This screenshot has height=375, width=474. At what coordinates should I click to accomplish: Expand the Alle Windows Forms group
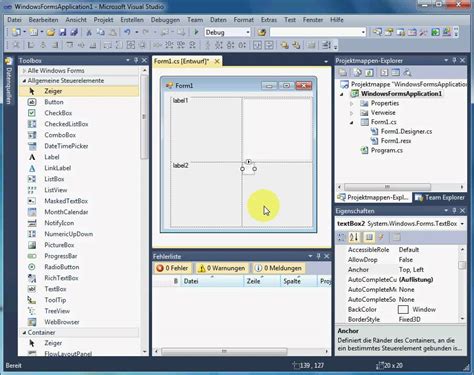click(x=24, y=71)
